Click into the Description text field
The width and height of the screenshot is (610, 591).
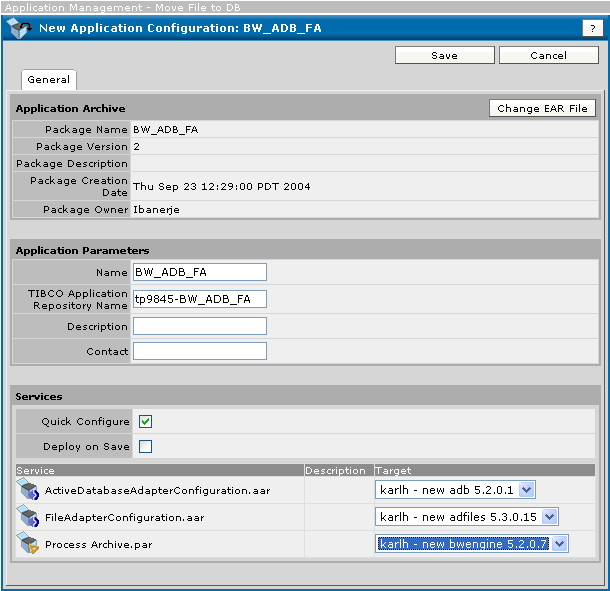[x=199, y=326]
